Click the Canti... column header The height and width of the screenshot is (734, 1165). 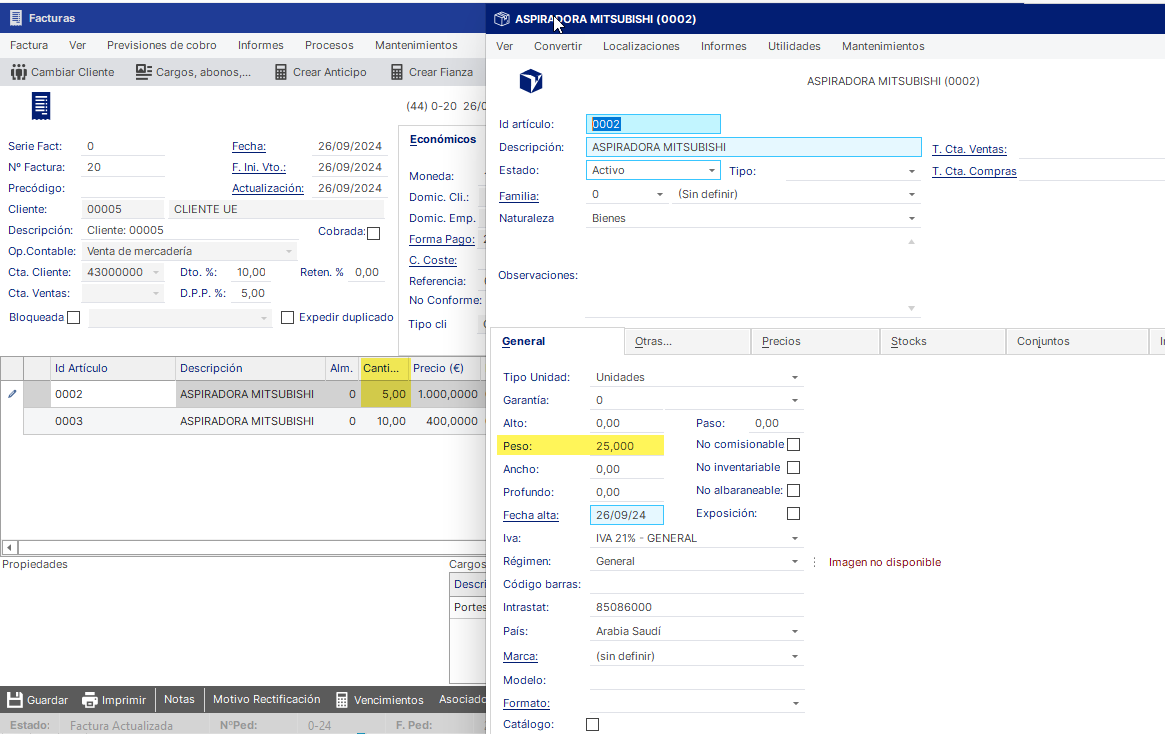coord(385,368)
